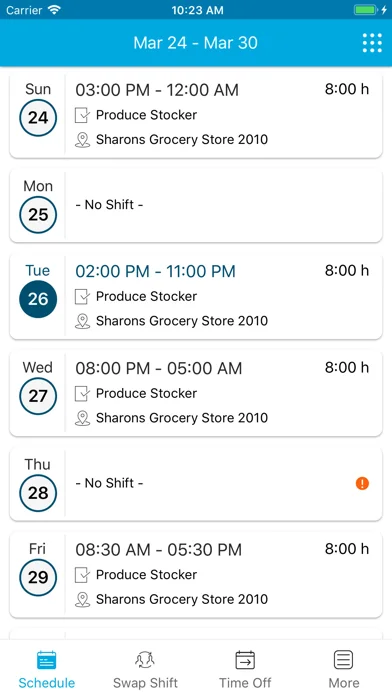Open the Schedule tab
392x696 pixels.
click(x=47, y=669)
